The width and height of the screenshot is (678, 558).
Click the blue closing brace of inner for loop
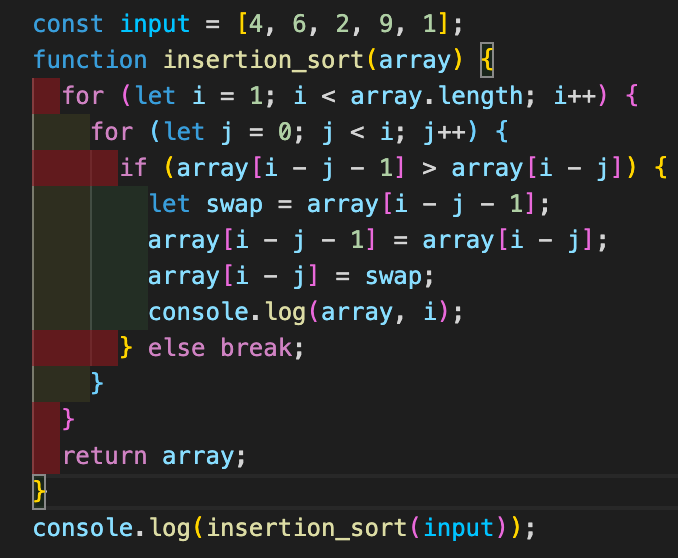(x=97, y=383)
